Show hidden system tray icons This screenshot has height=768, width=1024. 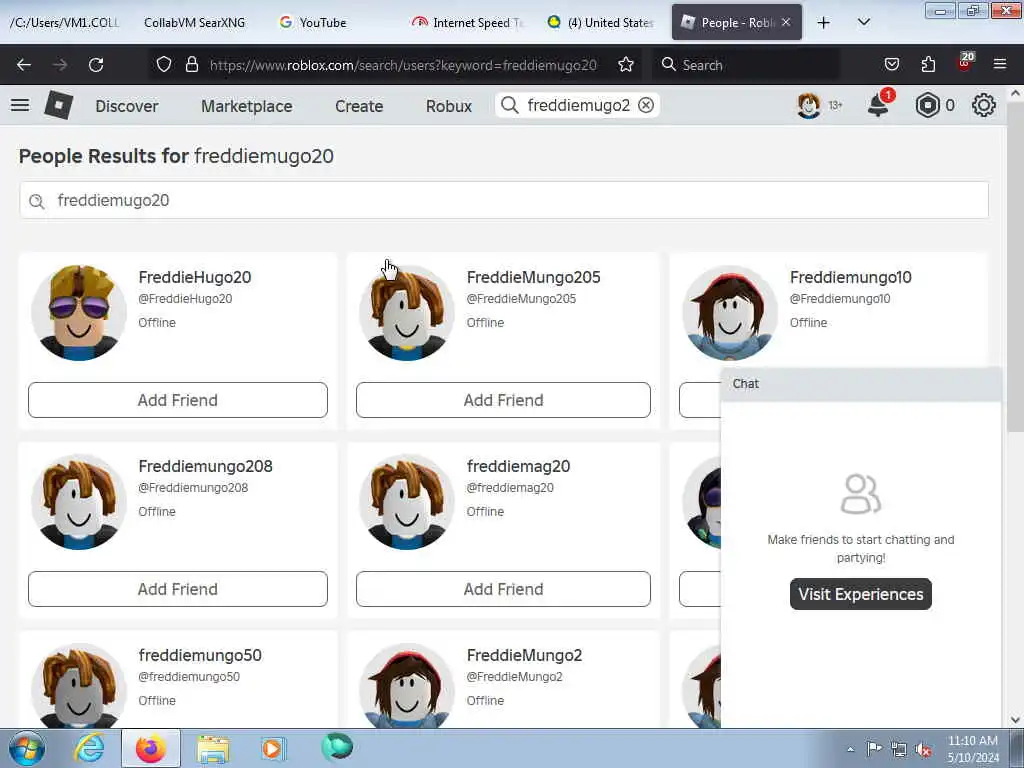[850, 749]
